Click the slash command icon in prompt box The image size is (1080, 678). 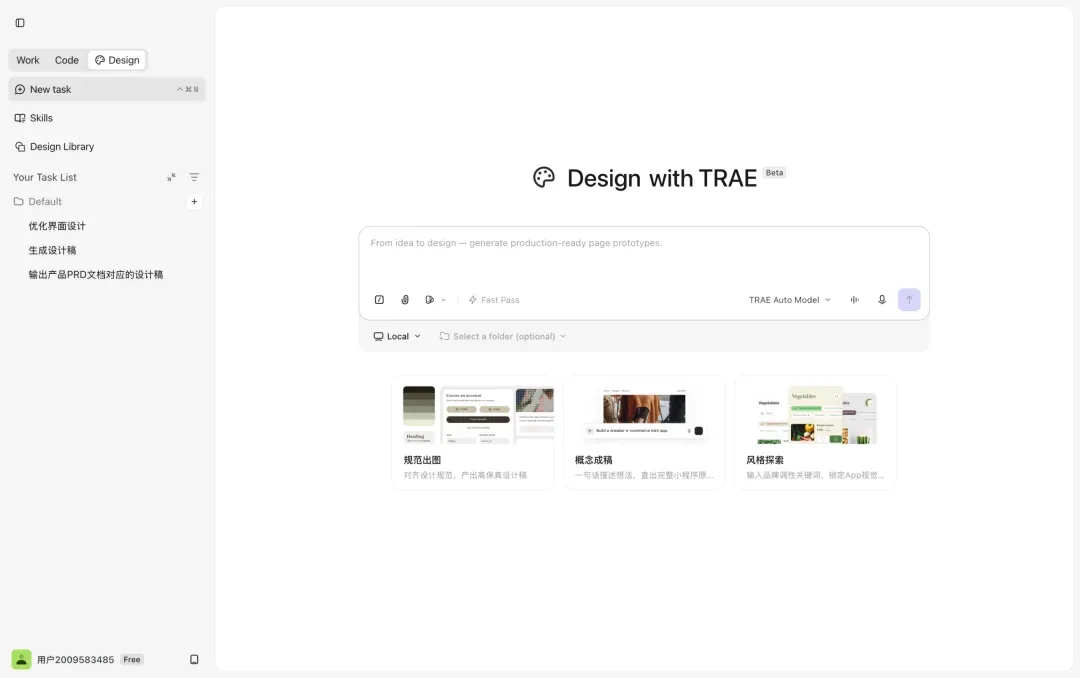[x=380, y=300]
